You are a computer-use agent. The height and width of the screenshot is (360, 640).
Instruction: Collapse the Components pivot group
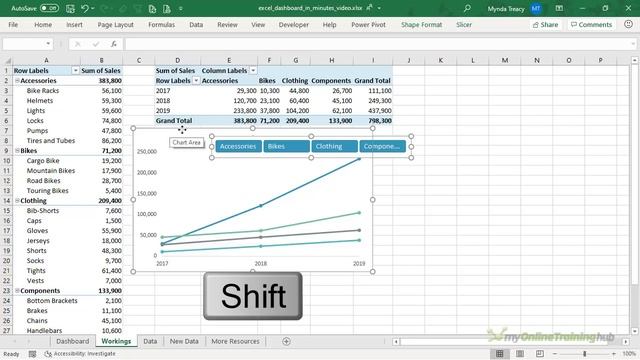(x=17, y=291)
